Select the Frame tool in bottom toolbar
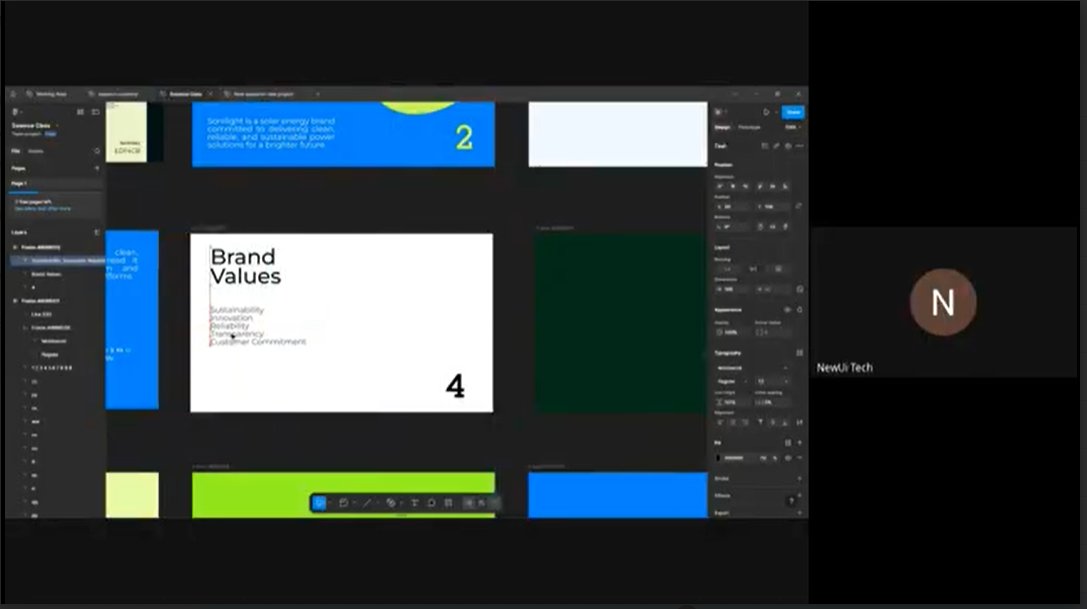 (x=343, y=503)
